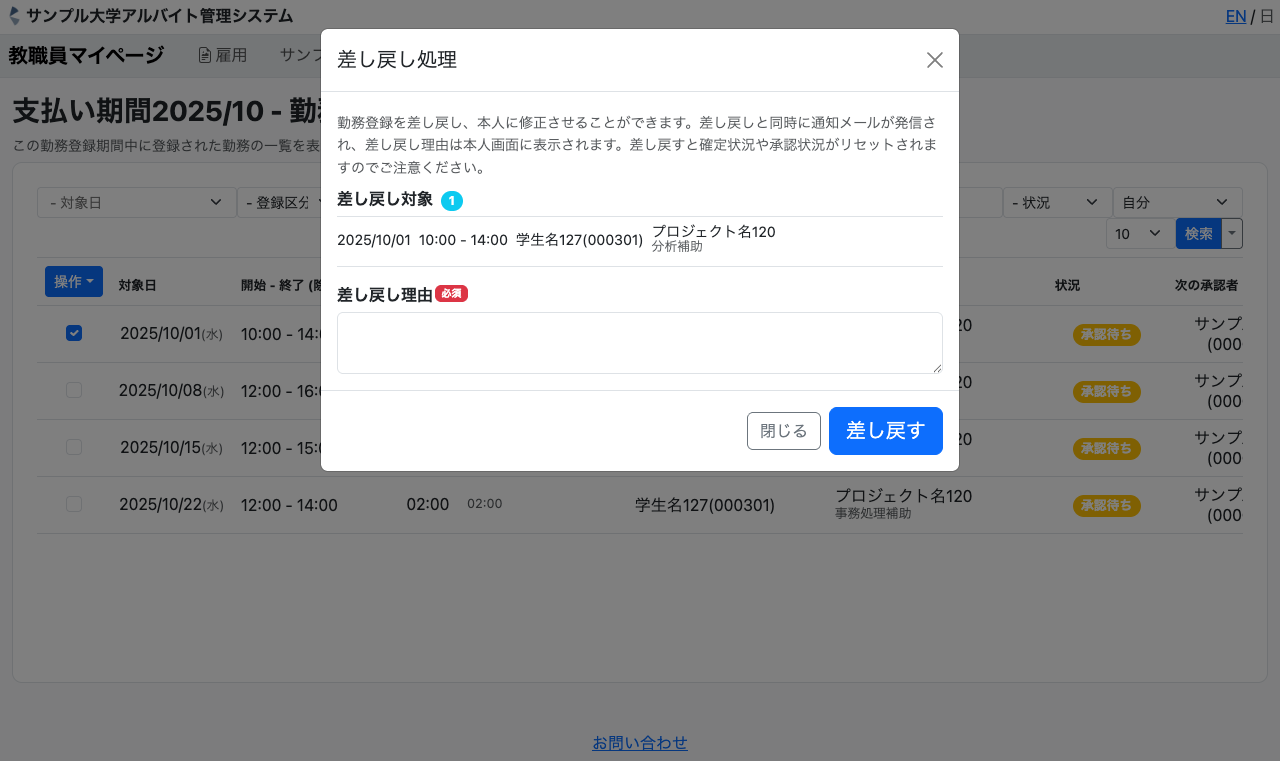Open the お問い合わせ contact link

640,743
